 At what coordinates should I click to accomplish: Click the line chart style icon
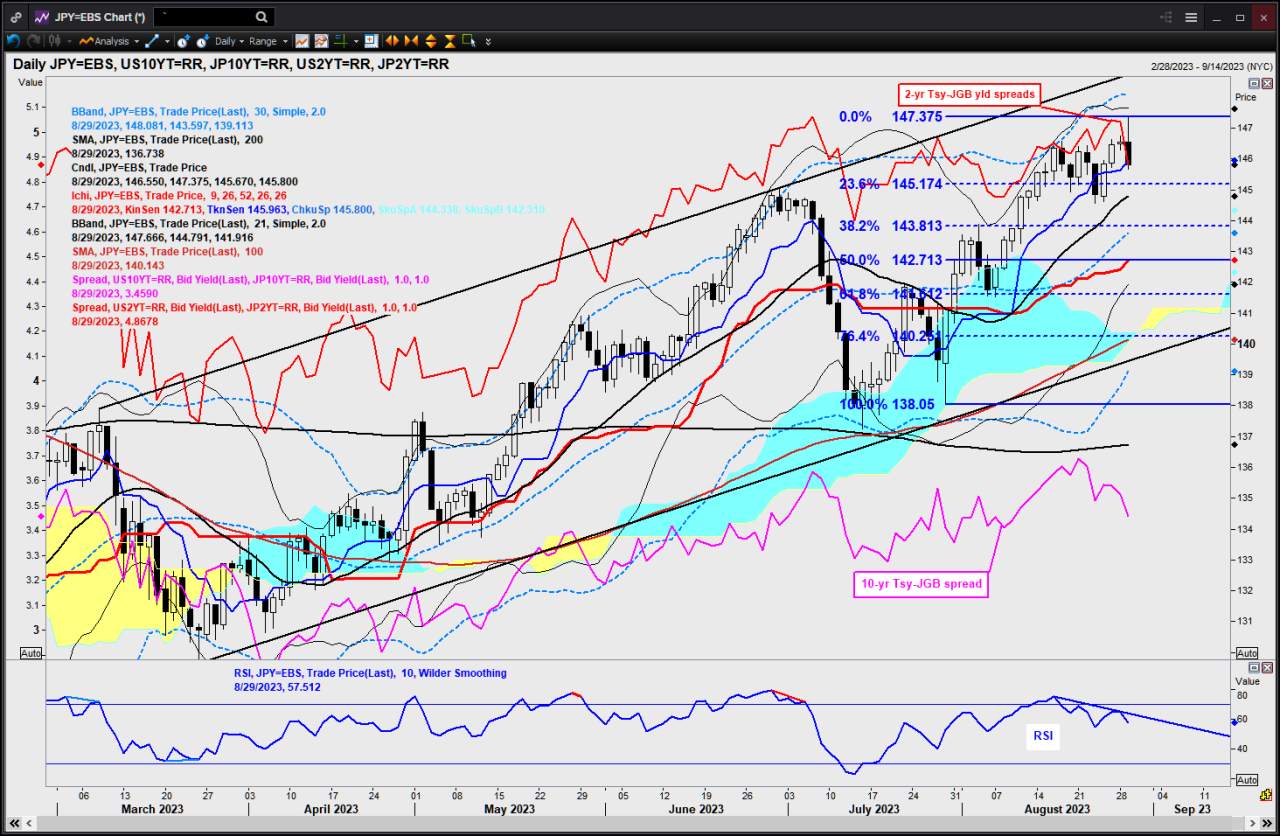tap(302, 41)
